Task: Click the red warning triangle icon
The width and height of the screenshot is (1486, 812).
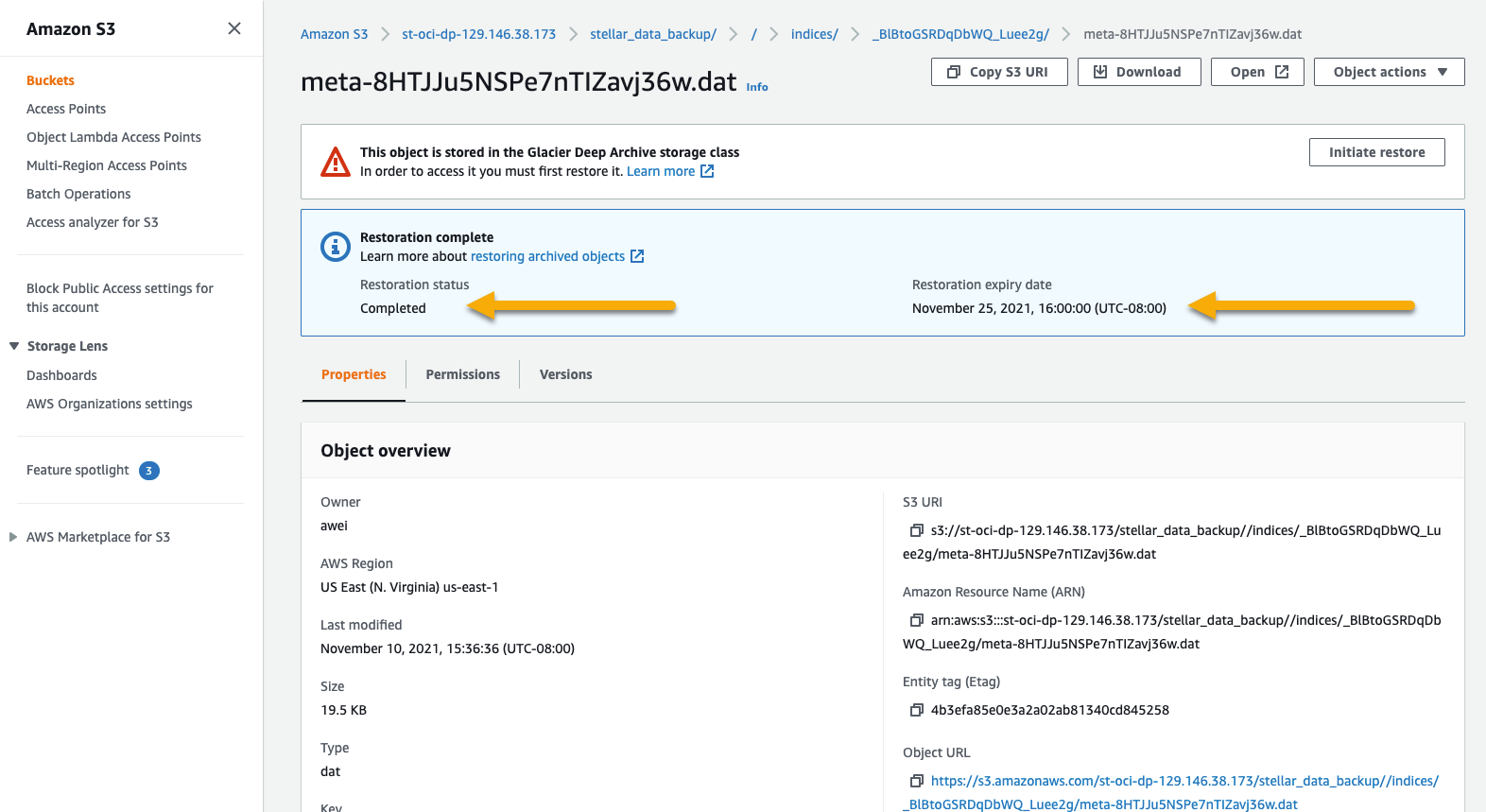Action: 336,162
